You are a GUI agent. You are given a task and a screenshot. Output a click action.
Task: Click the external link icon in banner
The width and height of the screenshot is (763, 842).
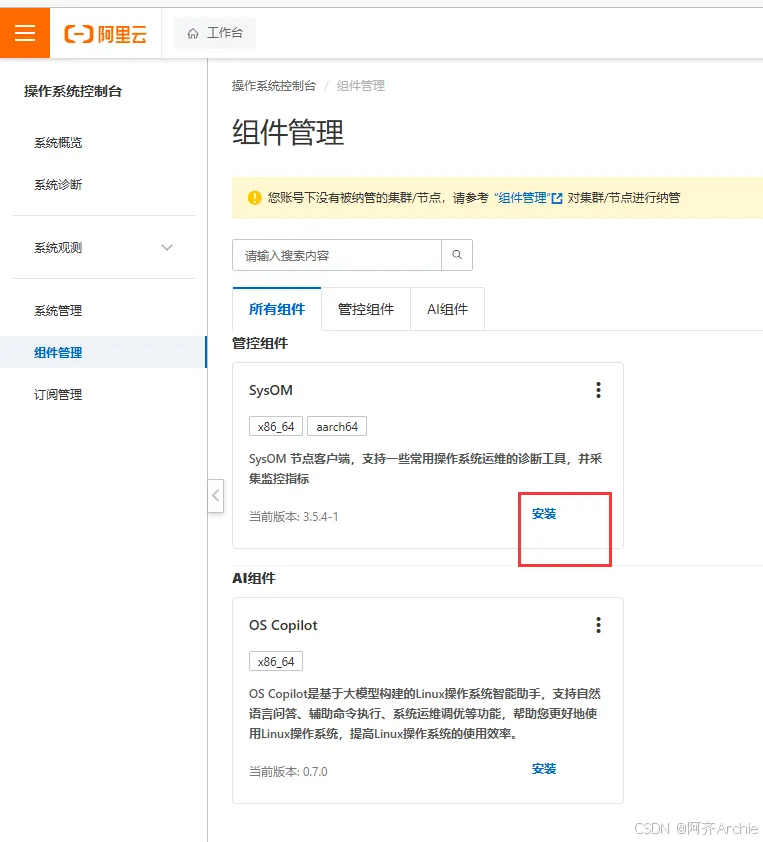(557, 198)
